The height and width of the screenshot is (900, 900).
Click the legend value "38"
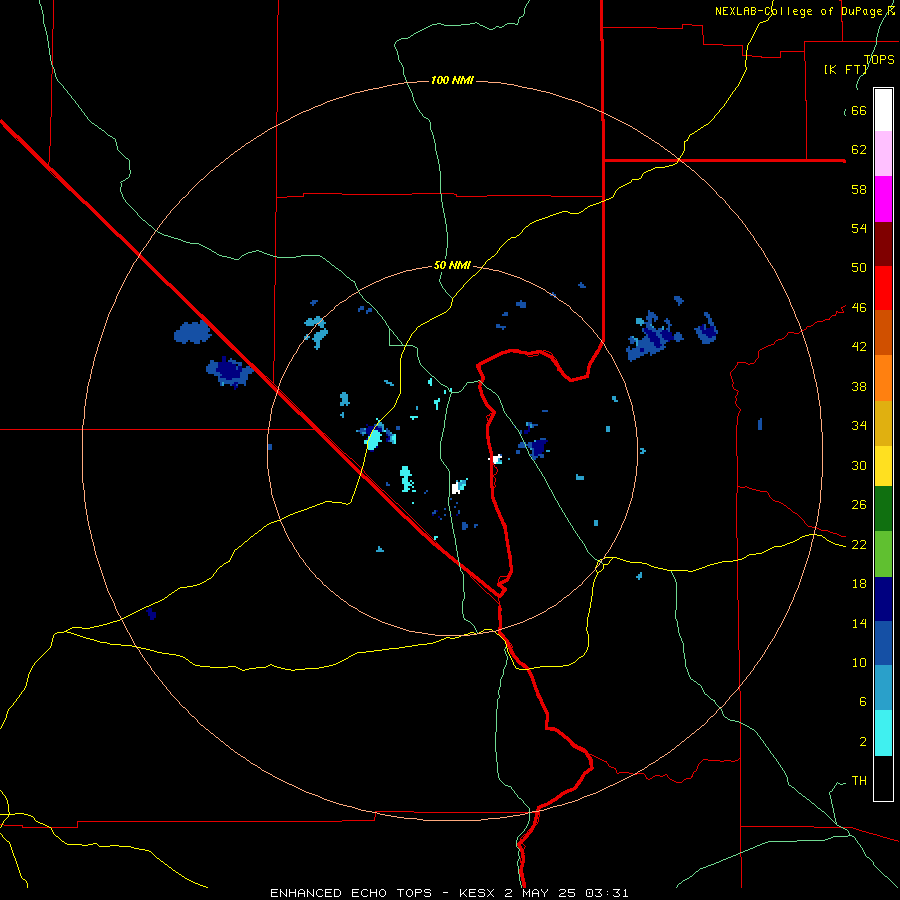(859, 386)
